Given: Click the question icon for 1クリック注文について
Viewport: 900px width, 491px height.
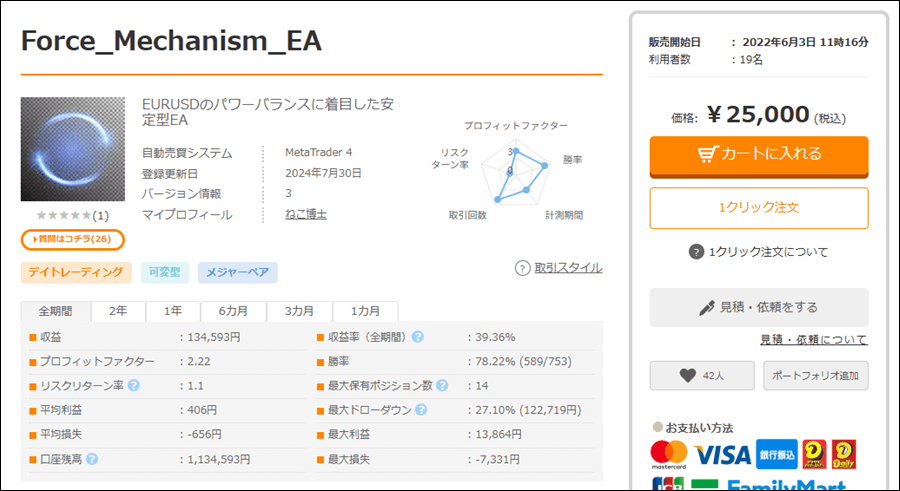Looking at the screenshot, I should [x=696, y=252].
